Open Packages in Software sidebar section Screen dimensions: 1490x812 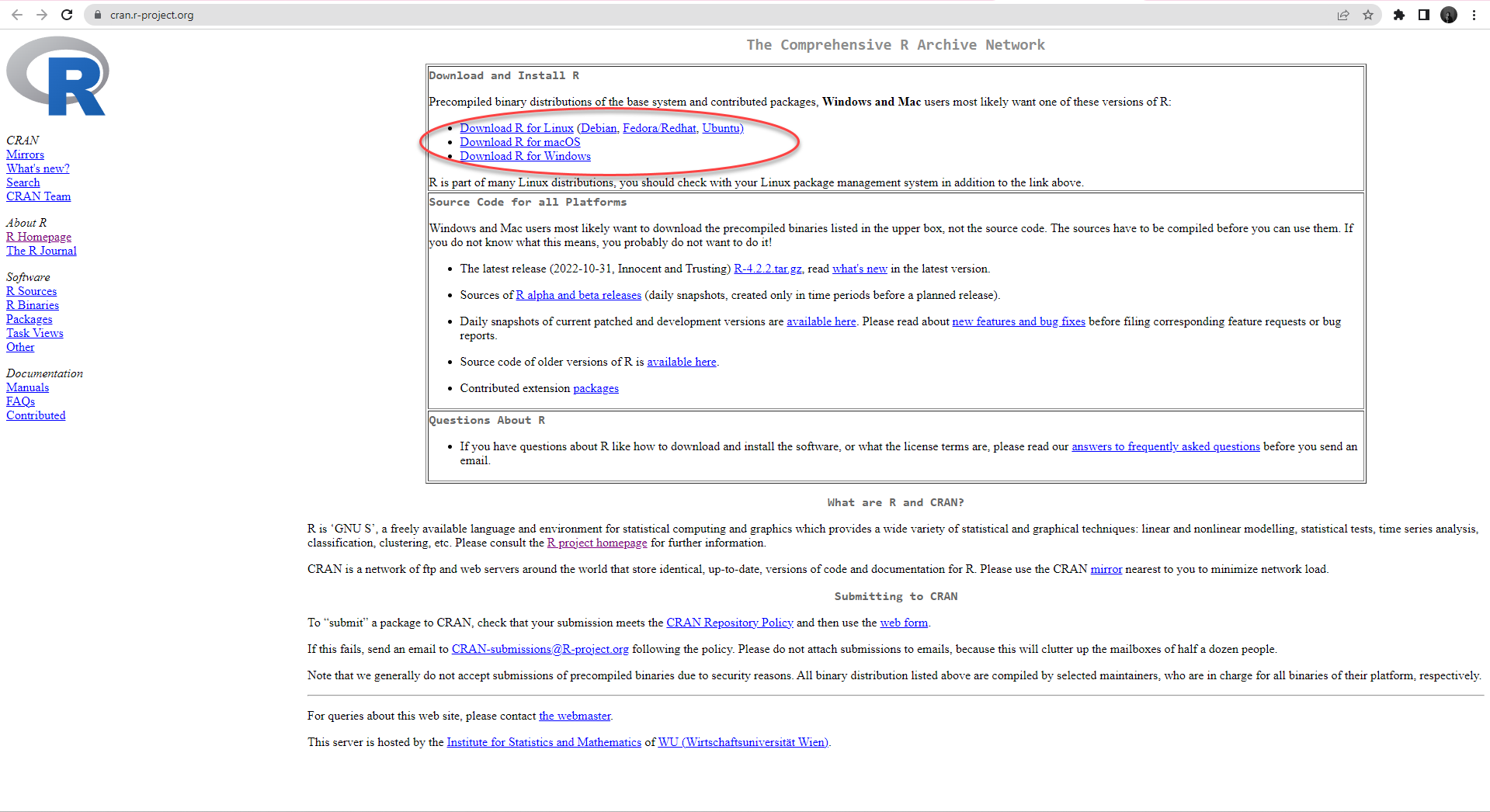click(x=30, y=319)
